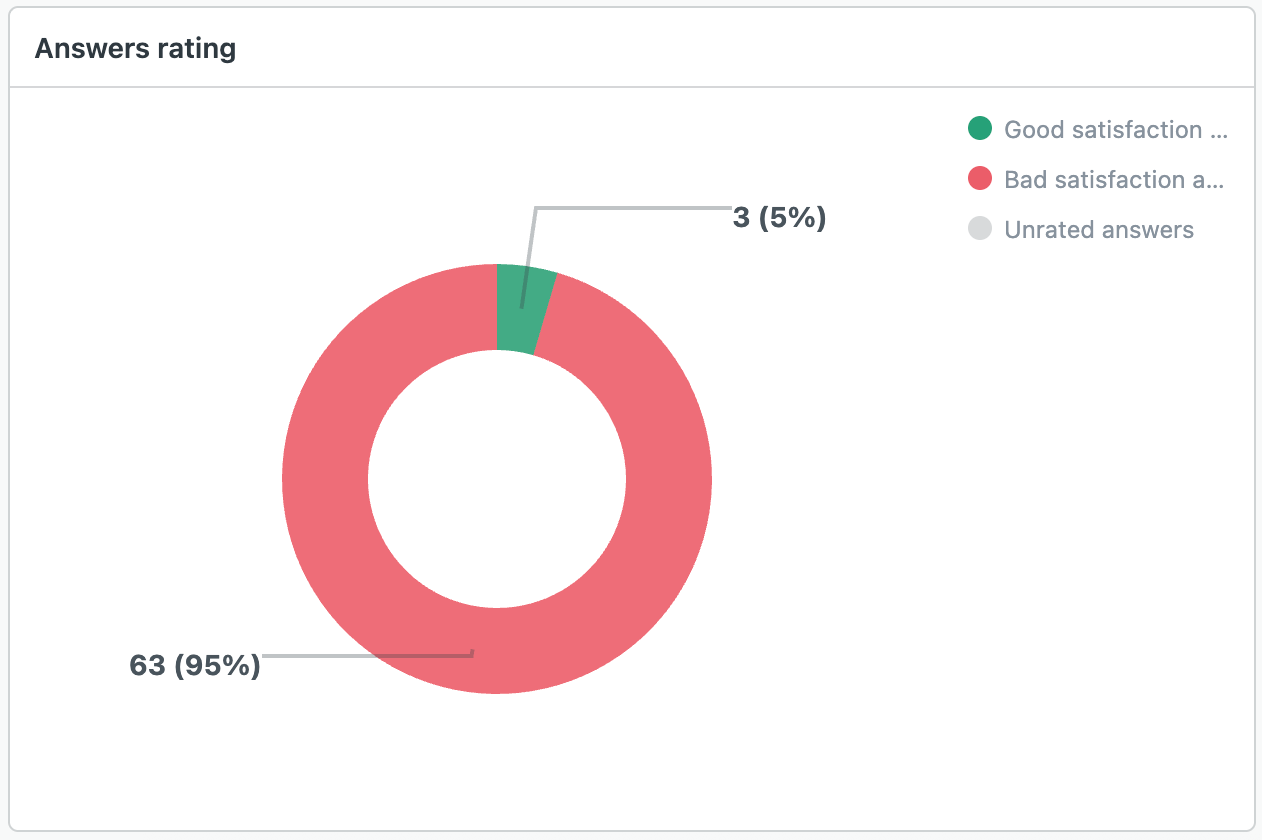Click the white center of the donut

[x=497, y=480]
